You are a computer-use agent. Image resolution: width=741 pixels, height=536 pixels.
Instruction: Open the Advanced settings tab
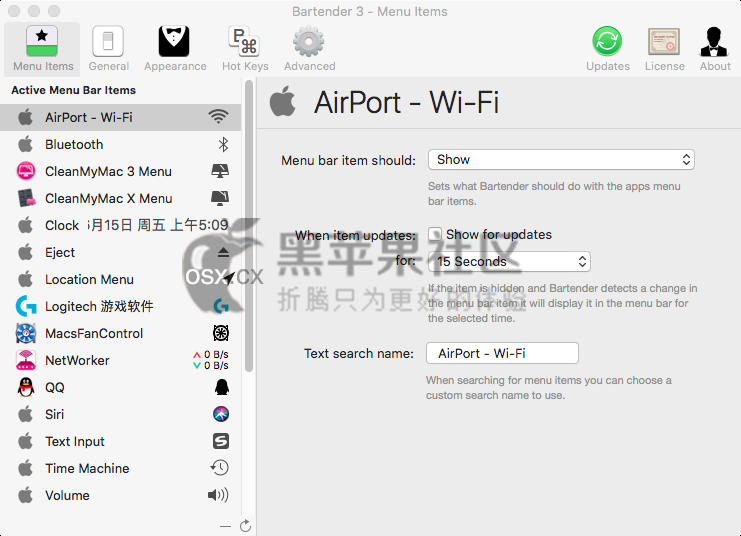coord(309,49)
